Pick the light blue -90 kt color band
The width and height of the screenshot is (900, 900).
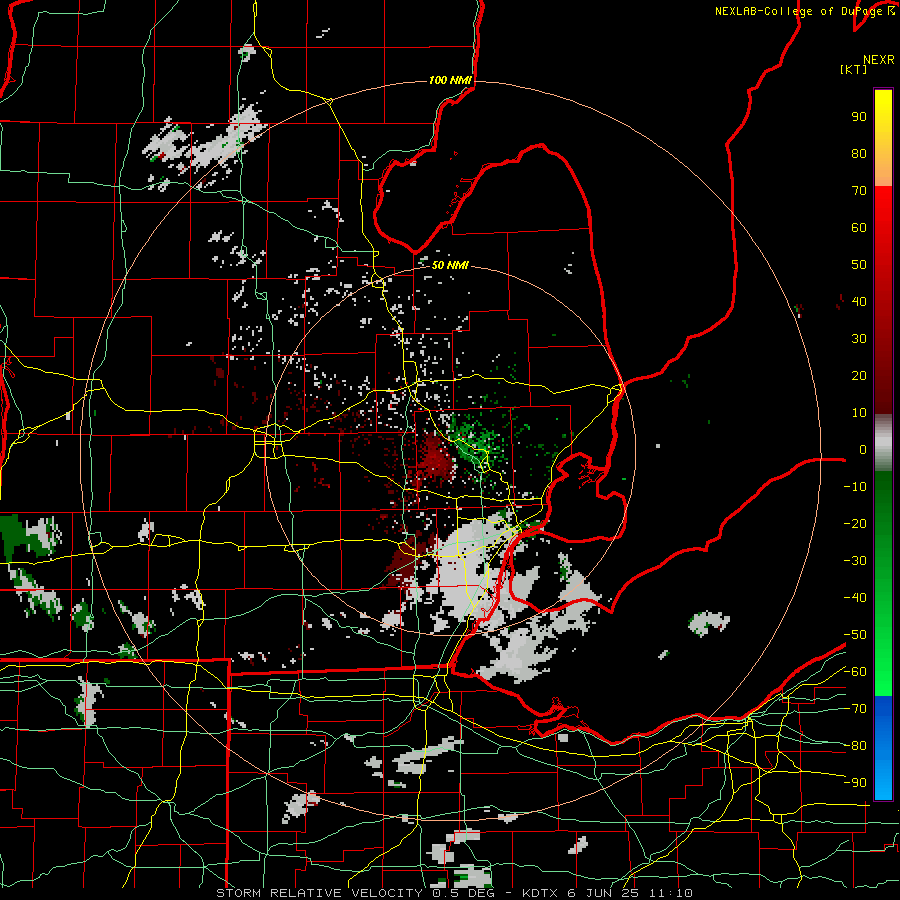(883, 783)
